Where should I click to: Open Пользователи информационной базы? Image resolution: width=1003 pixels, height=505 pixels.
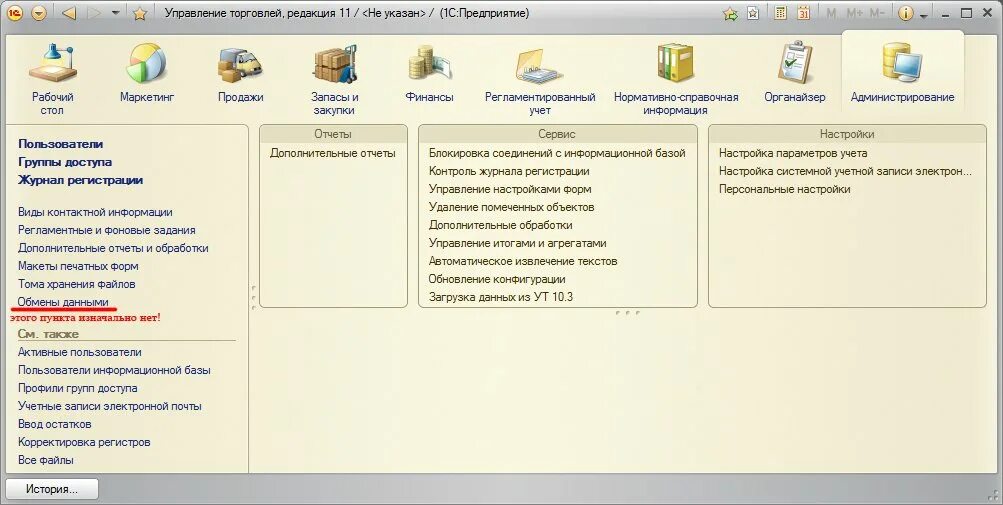115,370
